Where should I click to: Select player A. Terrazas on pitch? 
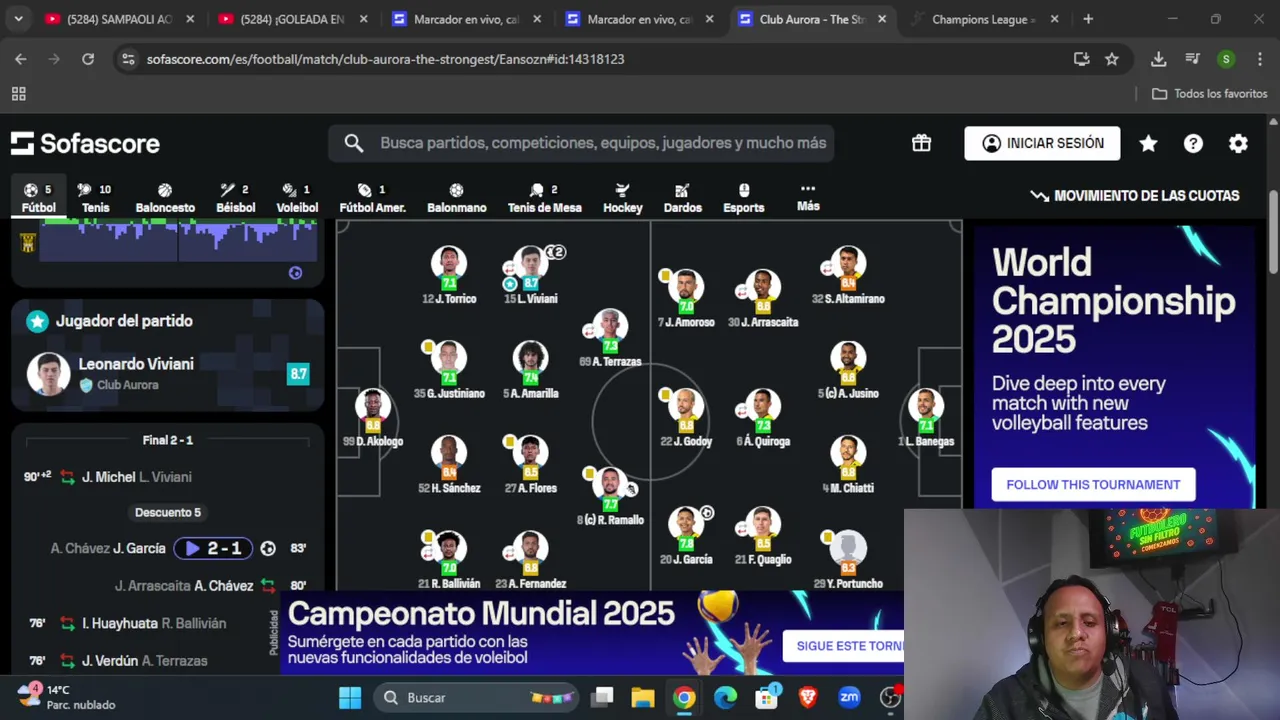coord(610,338)
